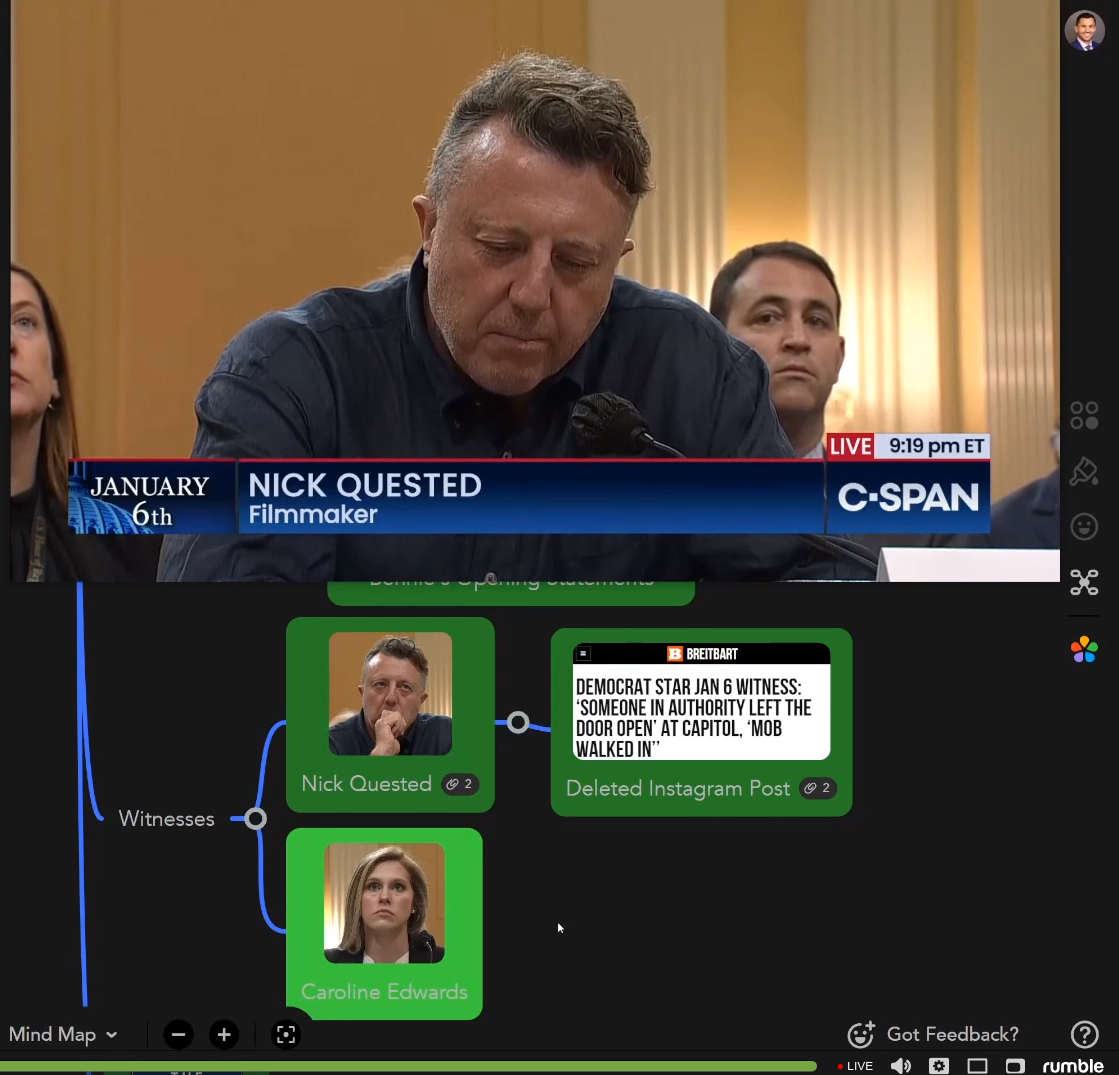
Task: Open the user profile avatar
Action: click(1084, 31)
